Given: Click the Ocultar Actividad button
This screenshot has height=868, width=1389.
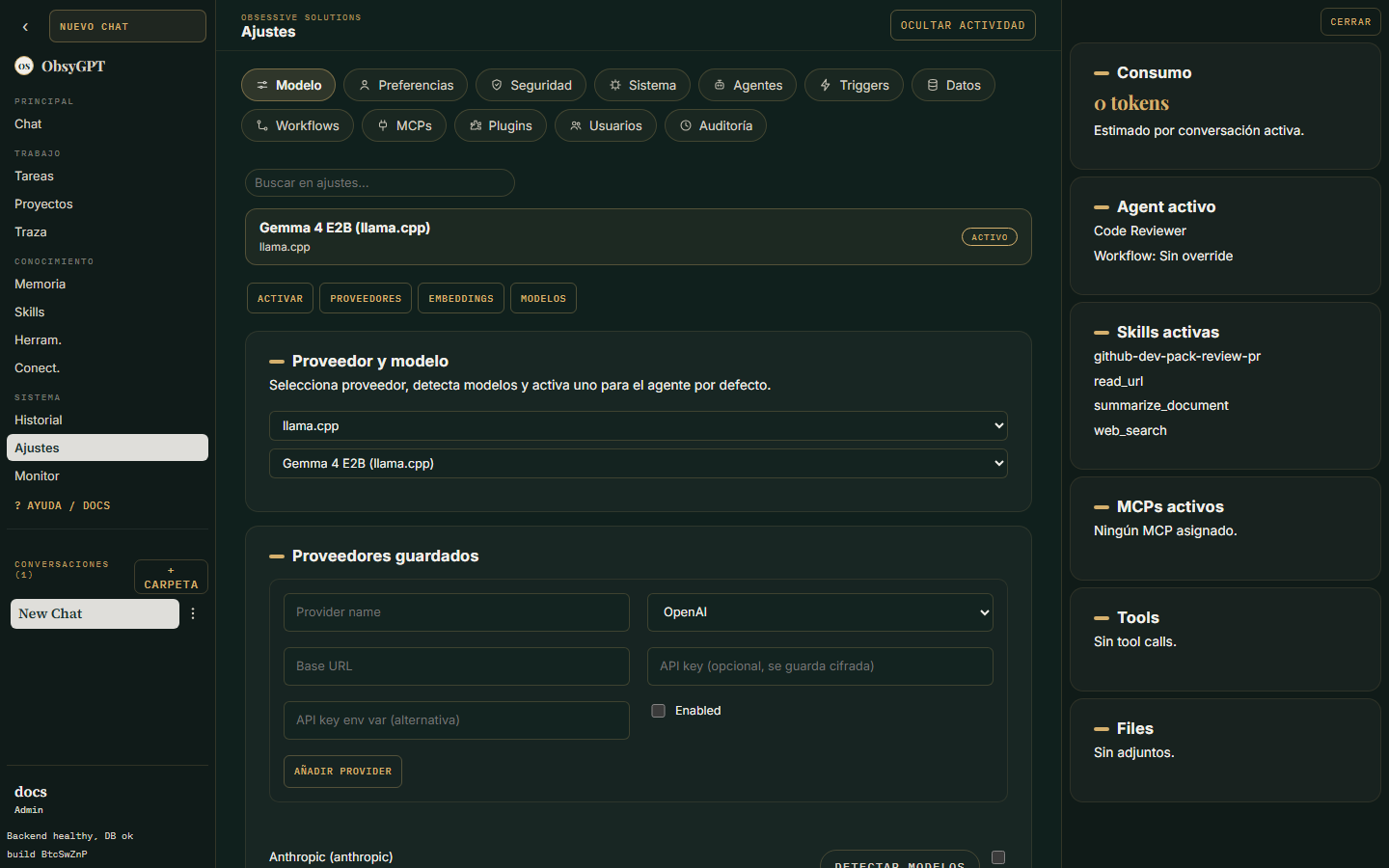Looking at the screenshot, I should pyautogui.click(x=963, y=25).
